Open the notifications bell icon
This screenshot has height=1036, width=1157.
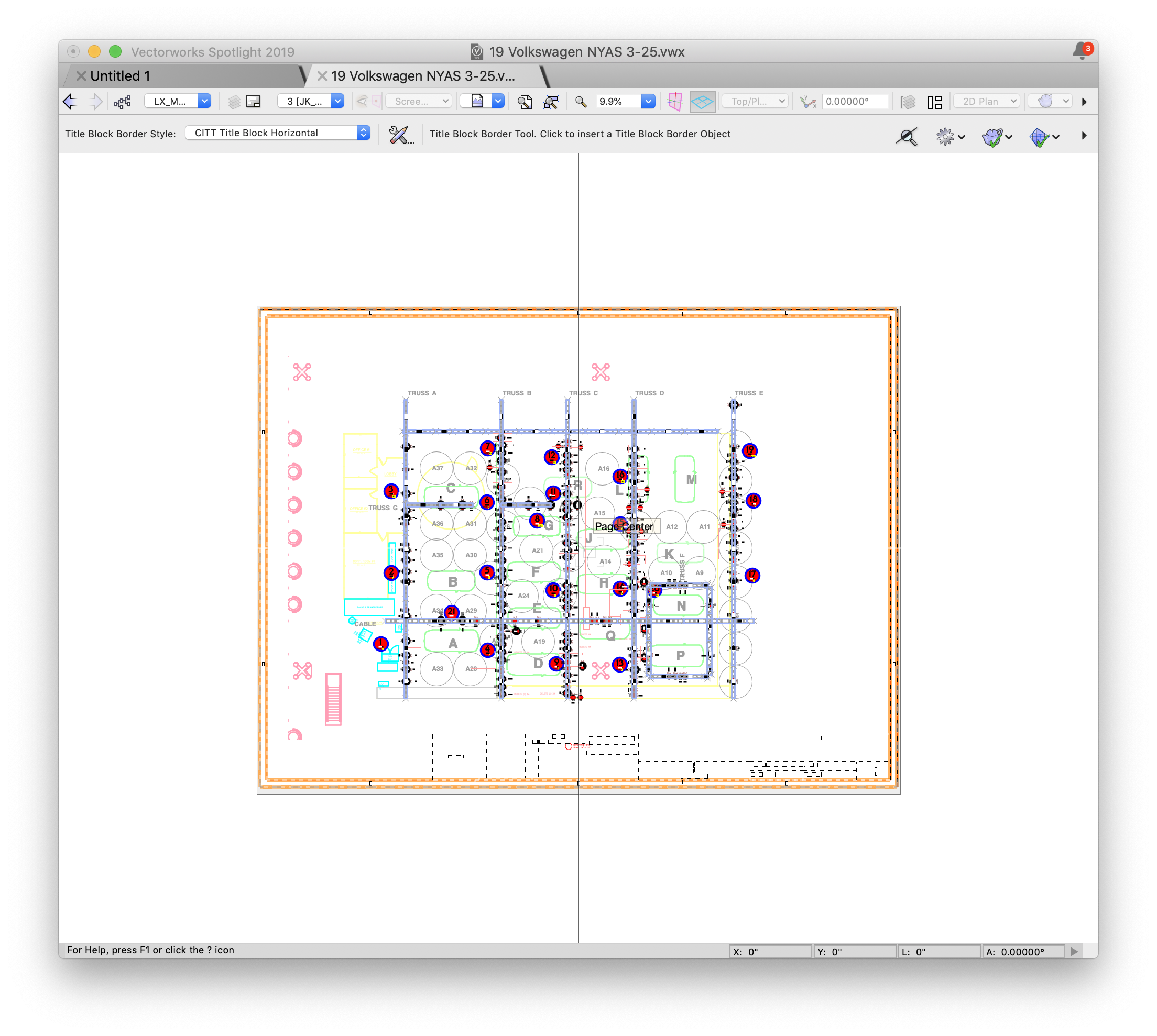pyautogui.click(x=1080, y=51)
